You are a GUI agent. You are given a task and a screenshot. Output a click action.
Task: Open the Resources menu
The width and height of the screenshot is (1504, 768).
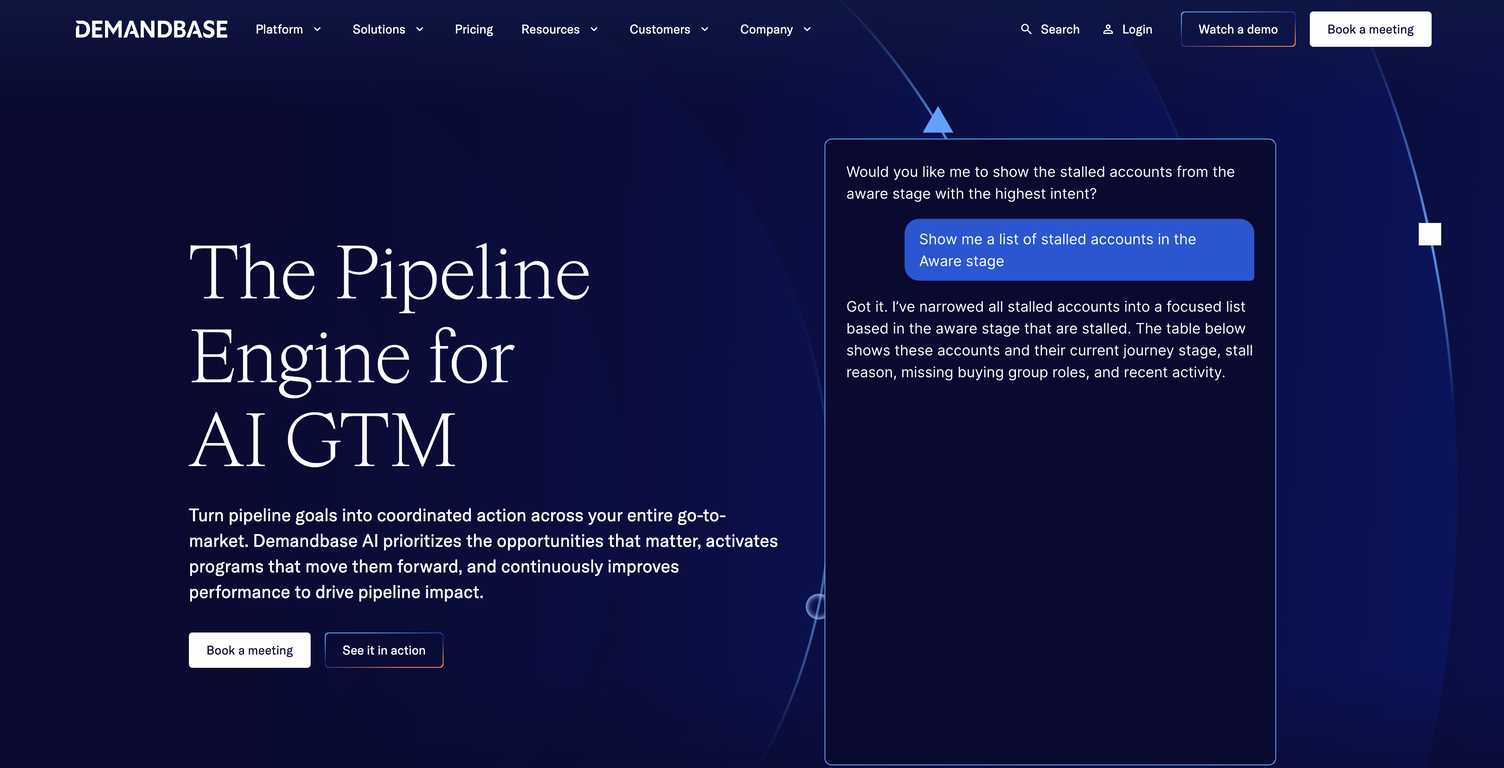[550, 29]
